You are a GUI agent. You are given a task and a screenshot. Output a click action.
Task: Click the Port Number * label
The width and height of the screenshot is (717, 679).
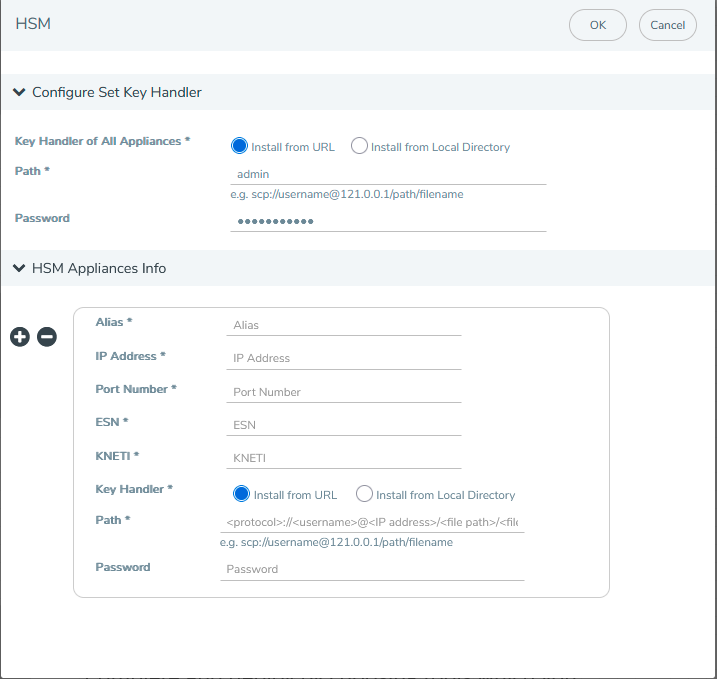tap(136, 389)
